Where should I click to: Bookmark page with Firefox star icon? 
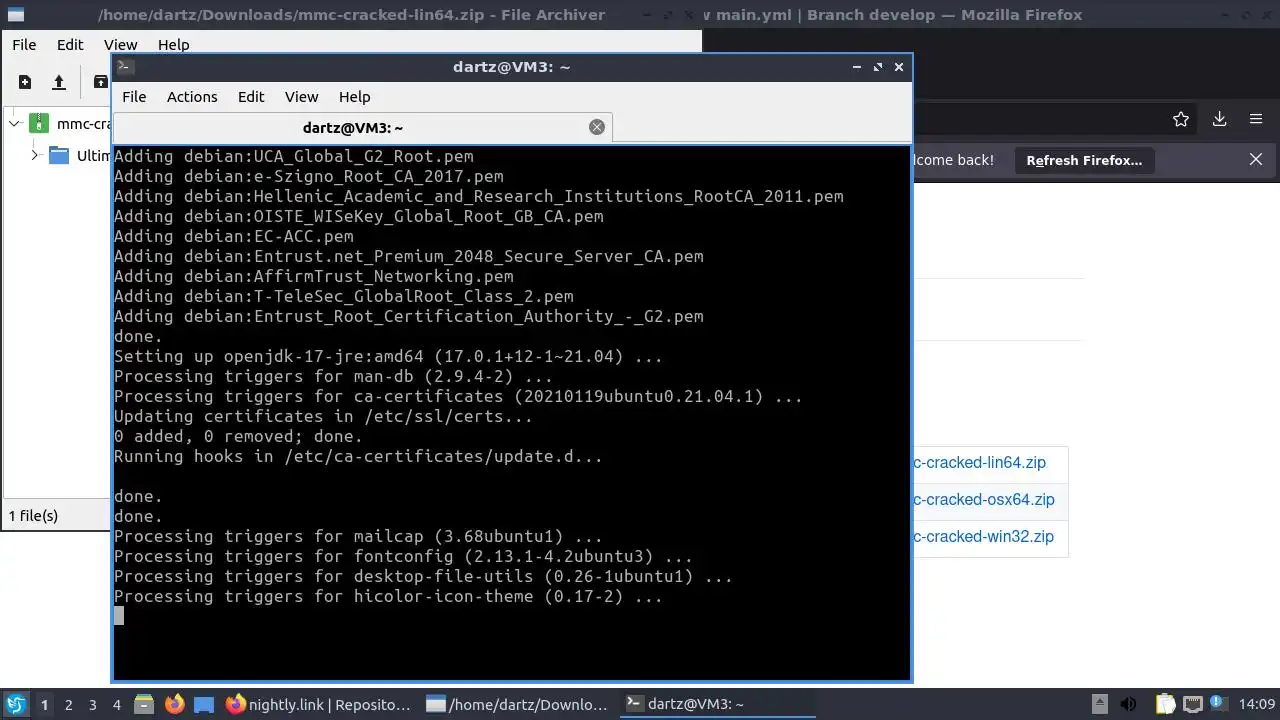point(1181,120)
